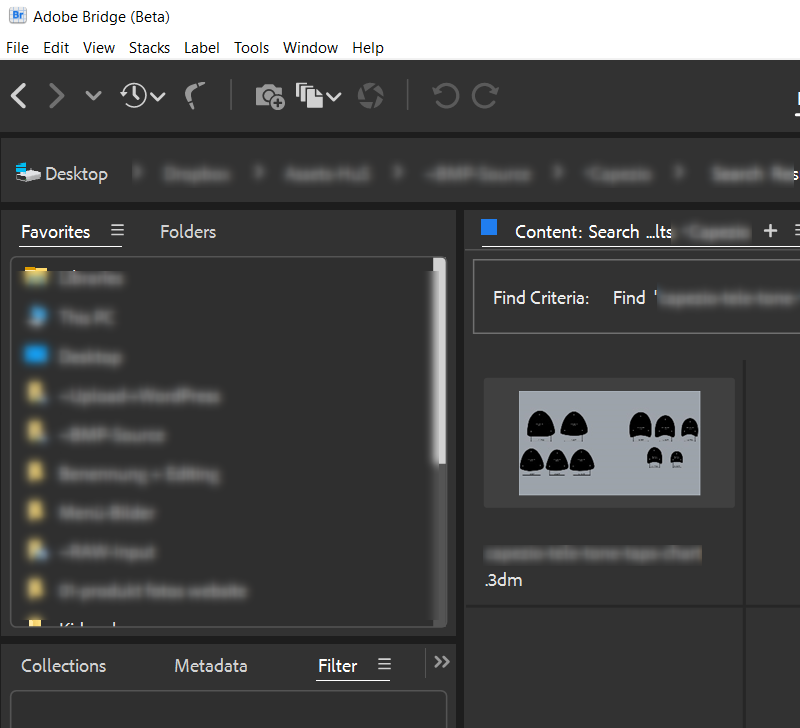Click the recent items clock icon
Image resolution: width=800 pixels, height=728 pixels.
[x=134, y=96]
